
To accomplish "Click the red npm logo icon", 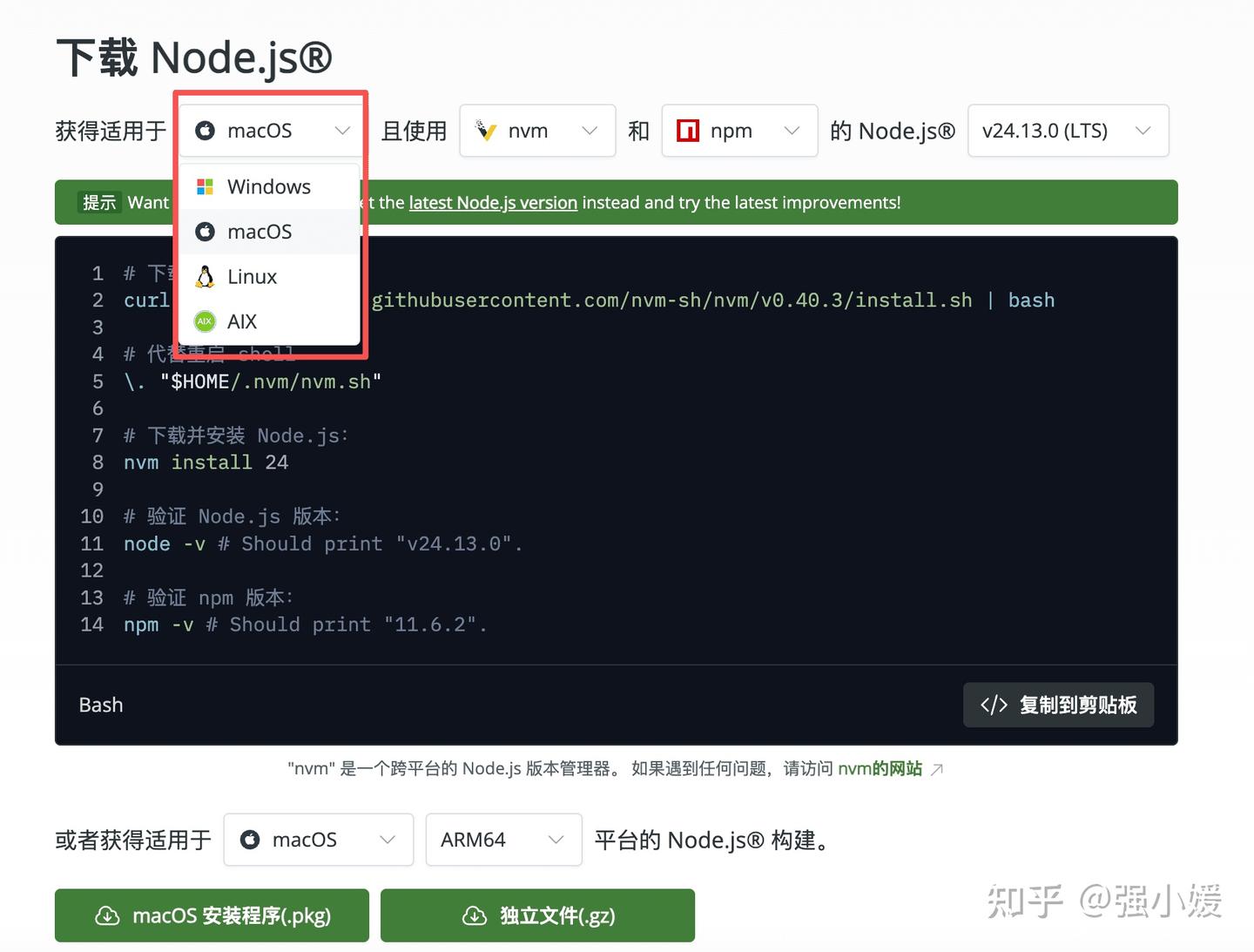I will pos(688,131).
